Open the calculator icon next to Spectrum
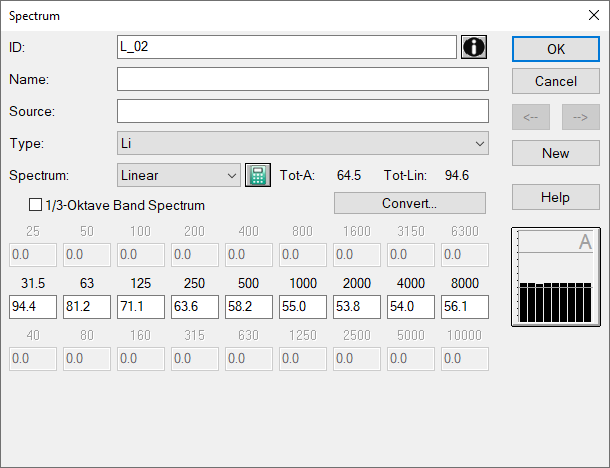The image size is (610, 468). 258,175
